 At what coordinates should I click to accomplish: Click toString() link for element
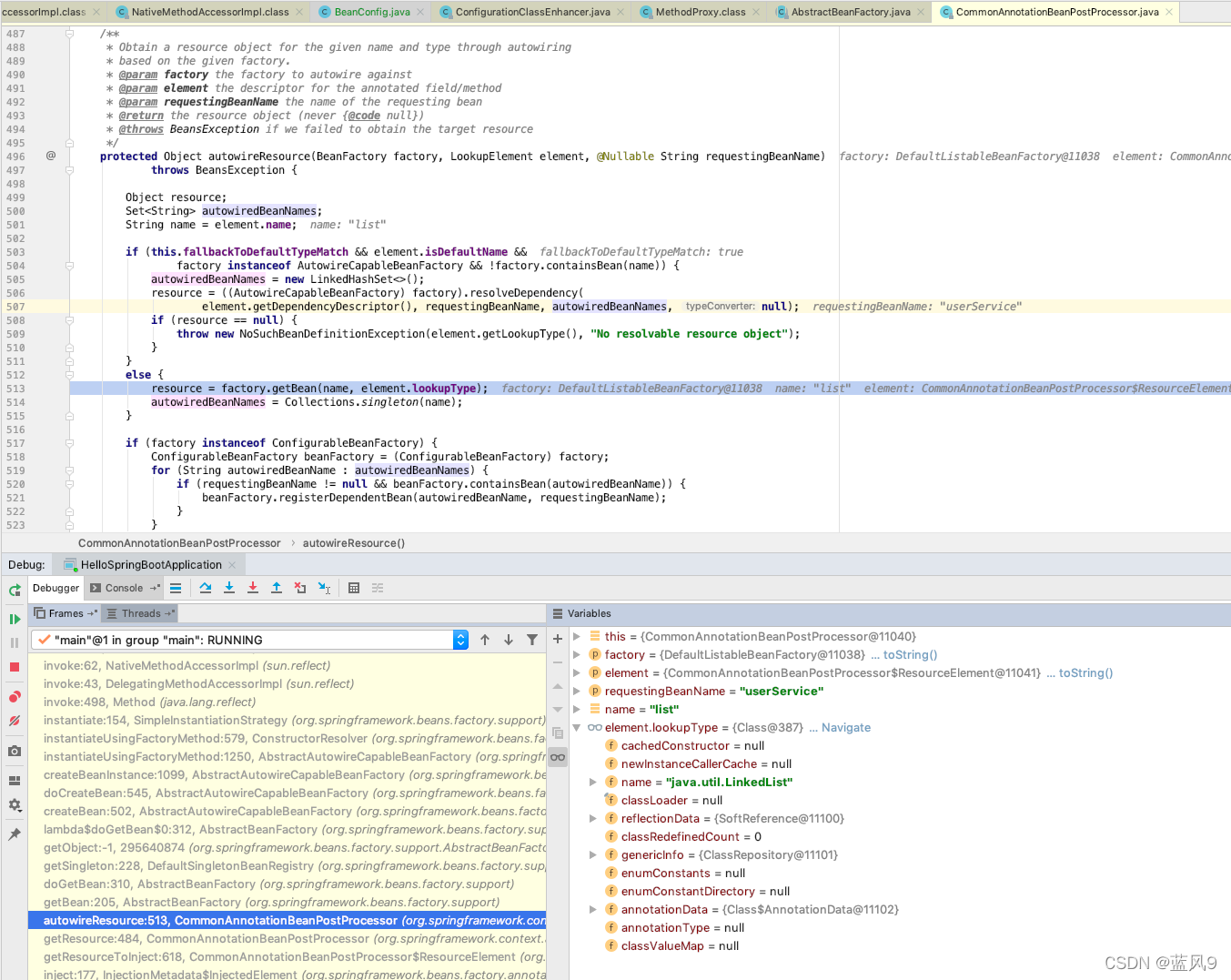1085,672
